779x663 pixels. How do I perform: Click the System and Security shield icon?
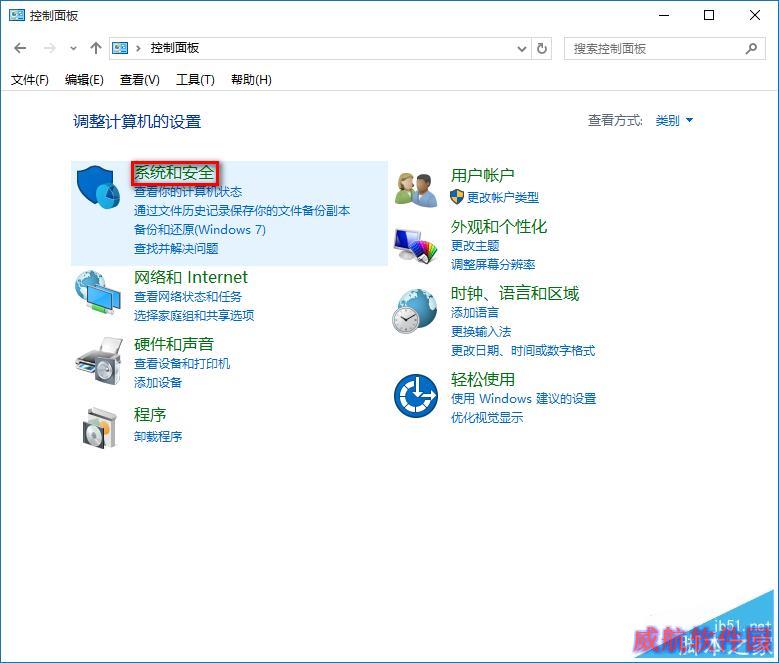(x=98, y=188)
